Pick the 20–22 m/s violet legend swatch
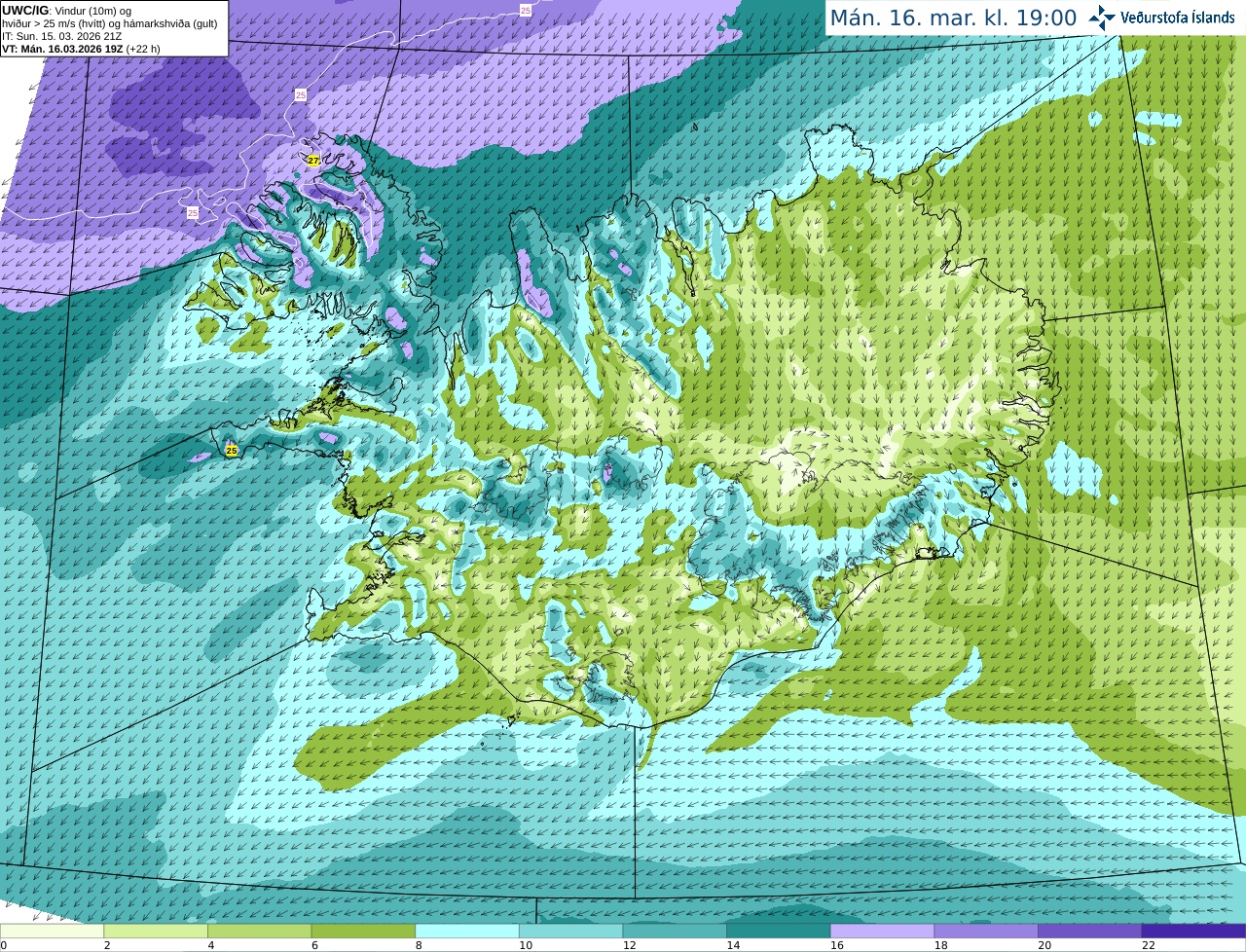The image size is (1246, 952). [1090, 931]
